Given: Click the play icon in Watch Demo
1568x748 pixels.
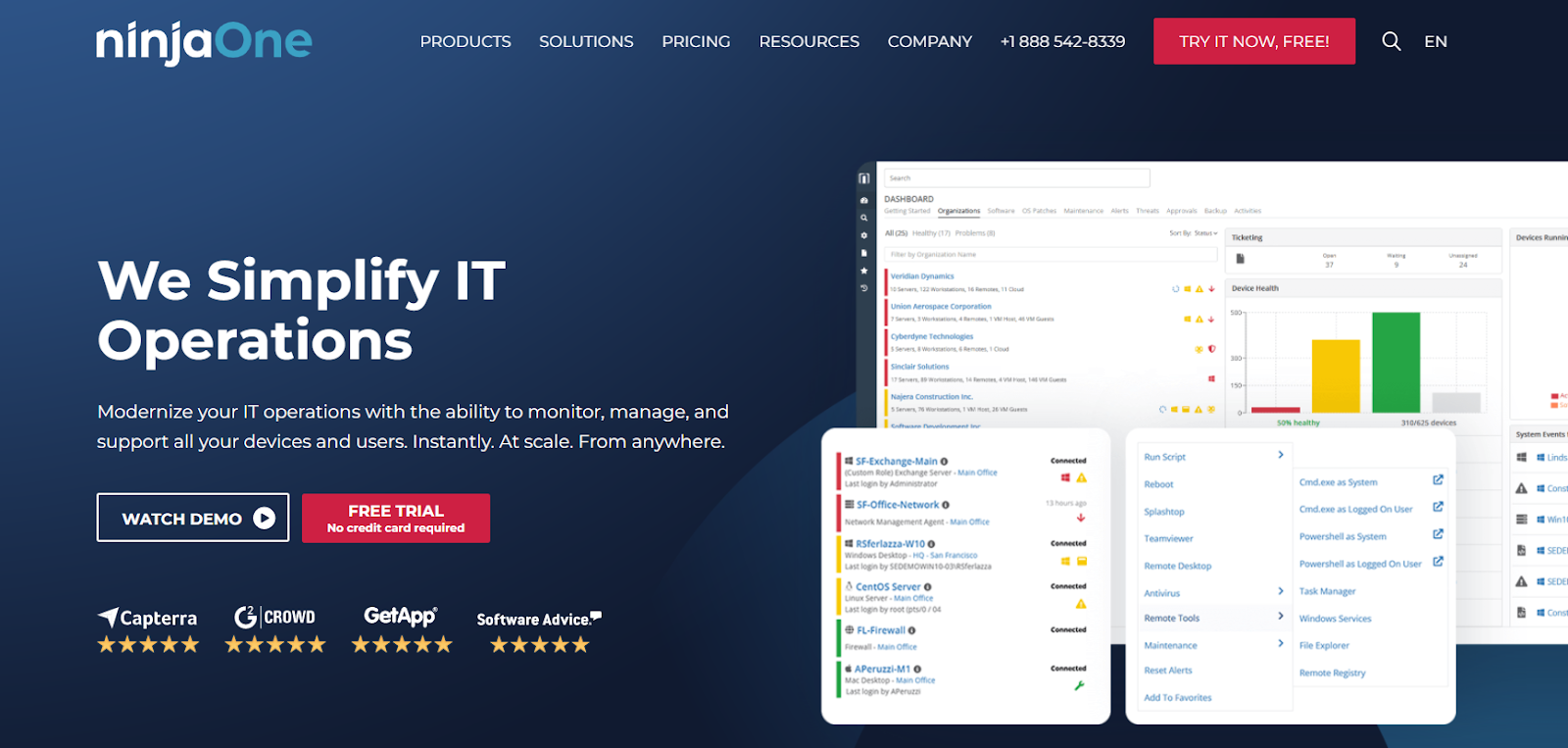Looking at the screenshot, I should (265, 519).
